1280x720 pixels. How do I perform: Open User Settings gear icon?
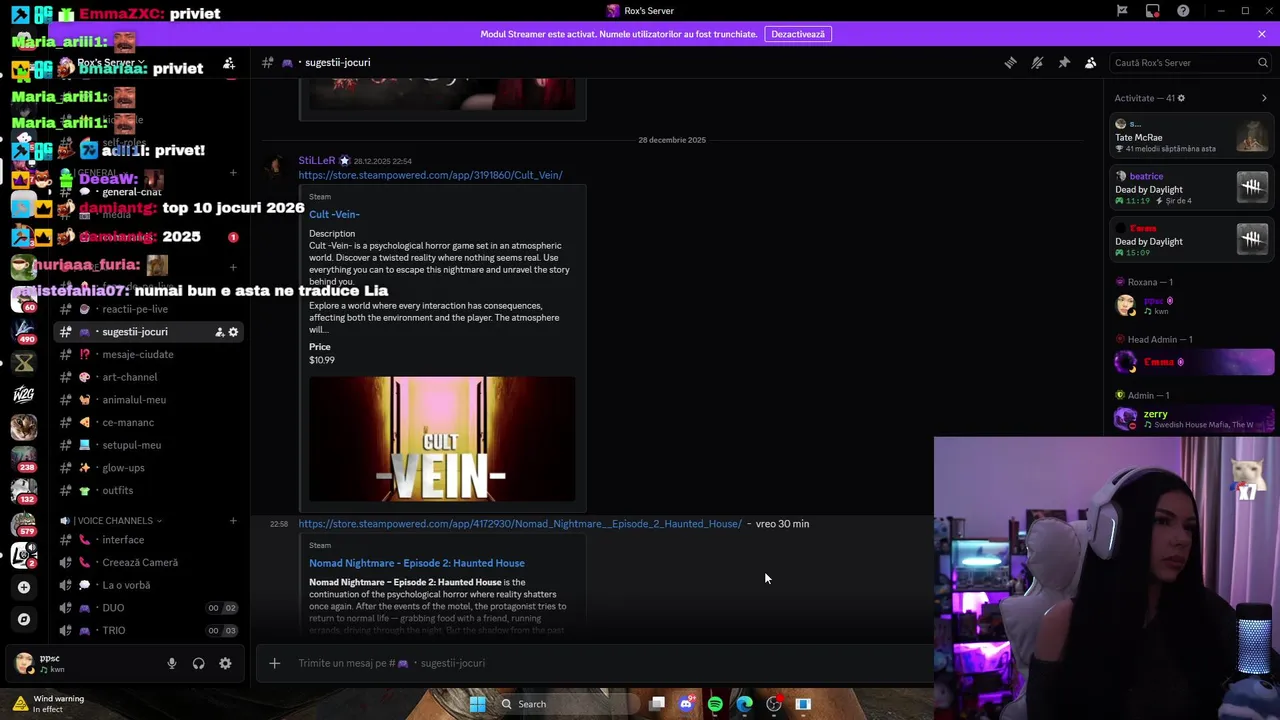click(225, 663)
